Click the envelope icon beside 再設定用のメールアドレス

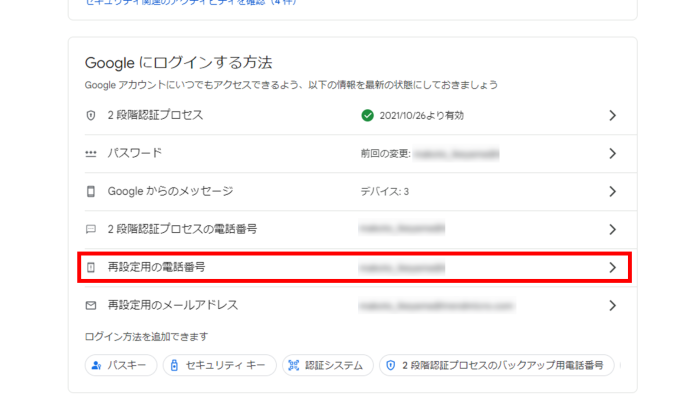[x=91, y=305]
